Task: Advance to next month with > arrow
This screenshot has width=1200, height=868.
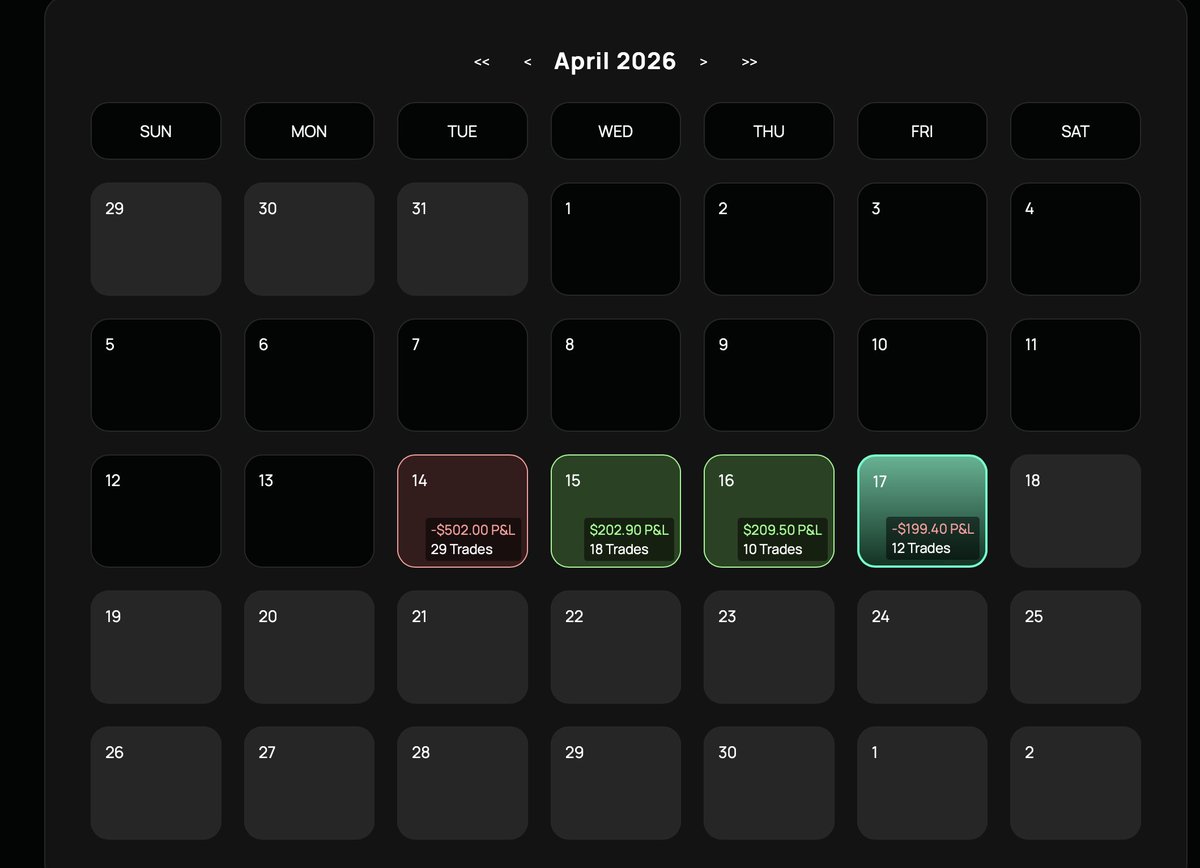Action: (x=704, y=62)
